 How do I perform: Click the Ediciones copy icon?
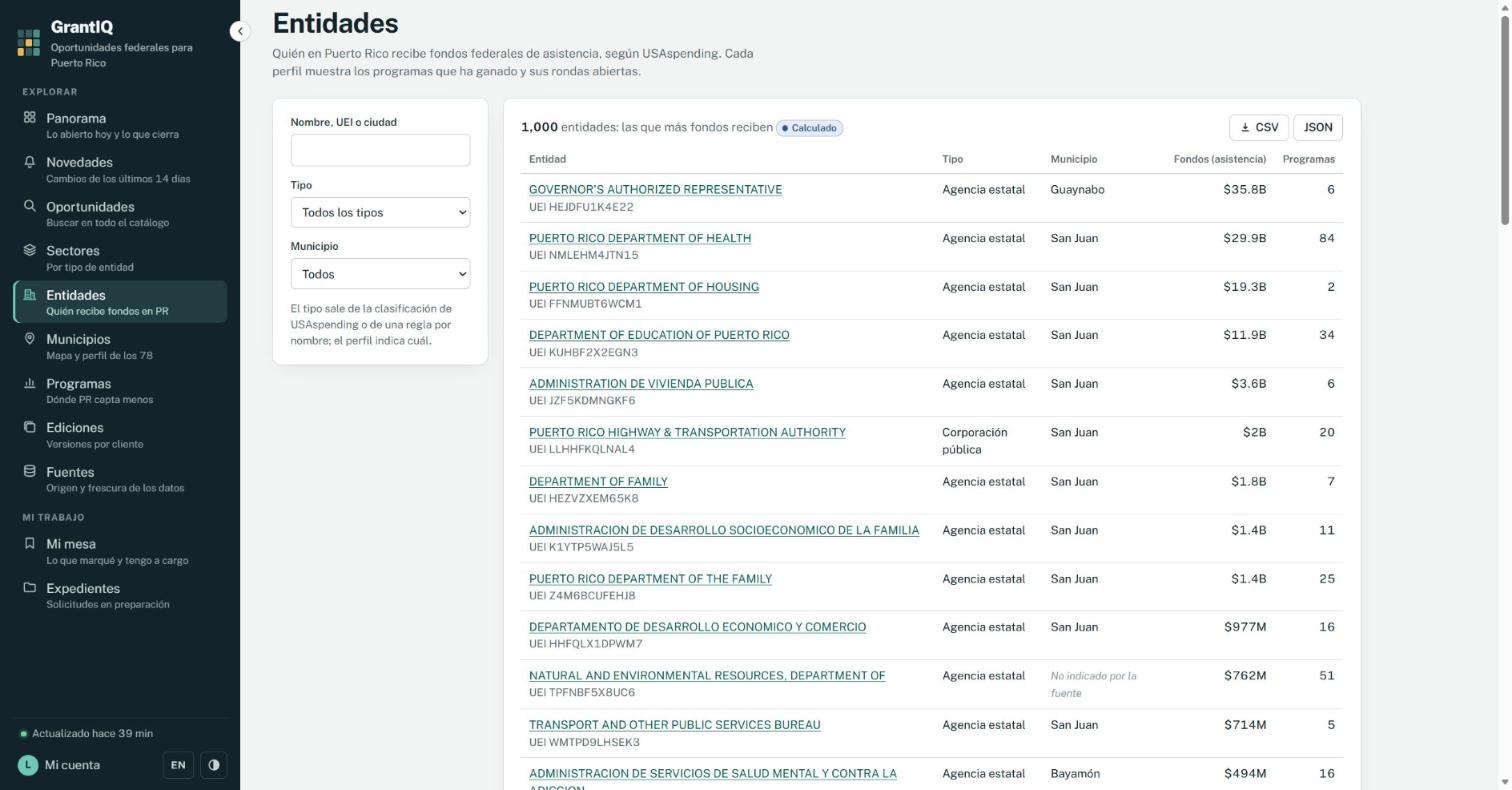click(x=30, y=427)
